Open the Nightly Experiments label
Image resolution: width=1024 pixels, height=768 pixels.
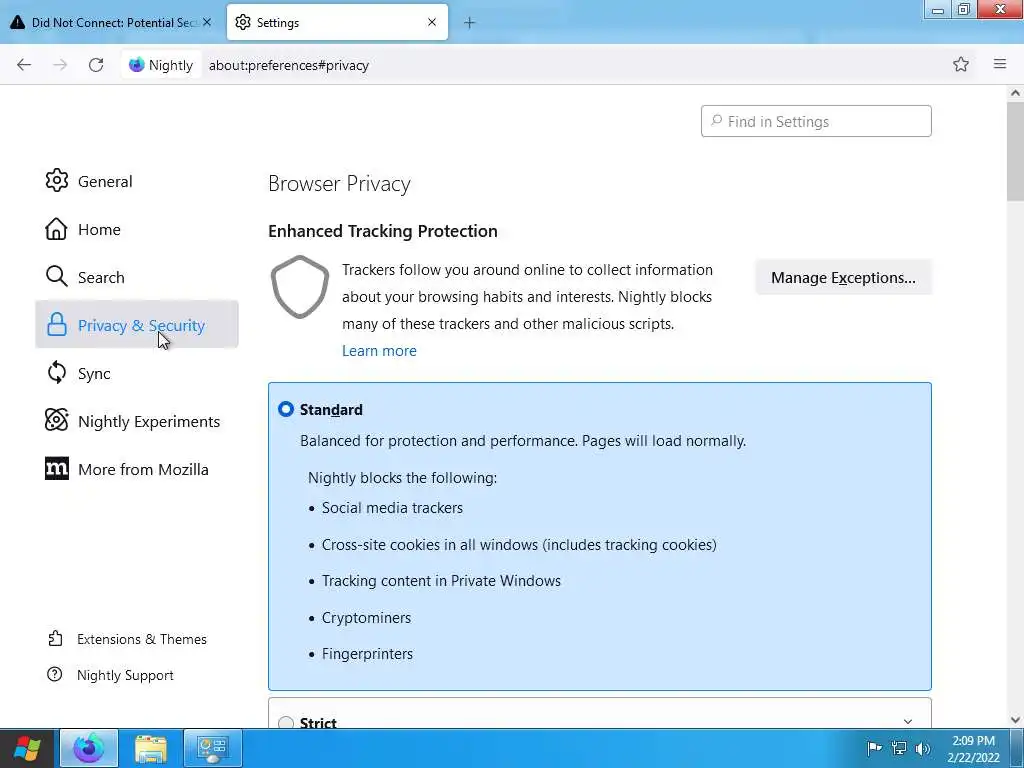149,421
